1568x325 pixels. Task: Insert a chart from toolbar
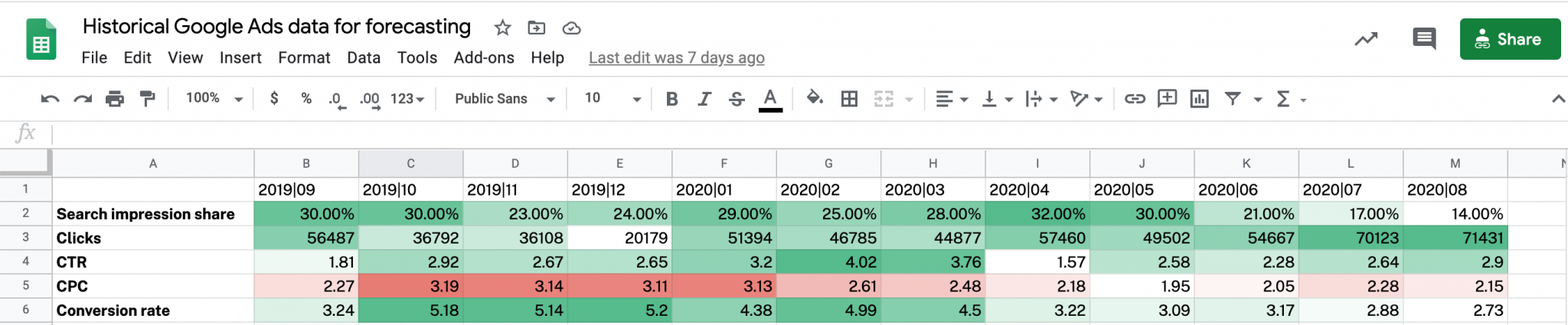click(1199, 99)
